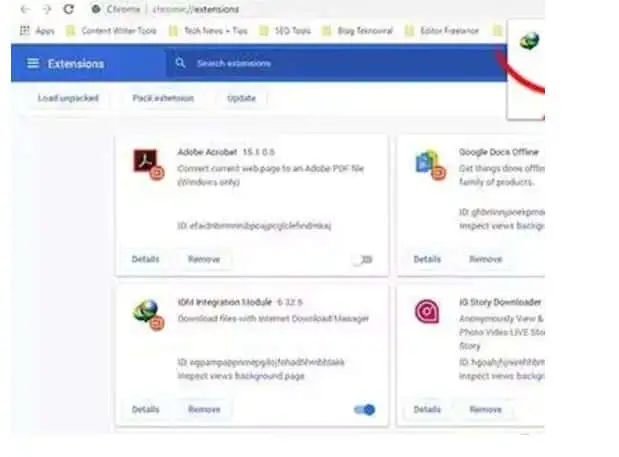This screenshot has height=457, width=619.
Task: Open the Tech News + Tips bookmark folder
Action: coord(208,31)
